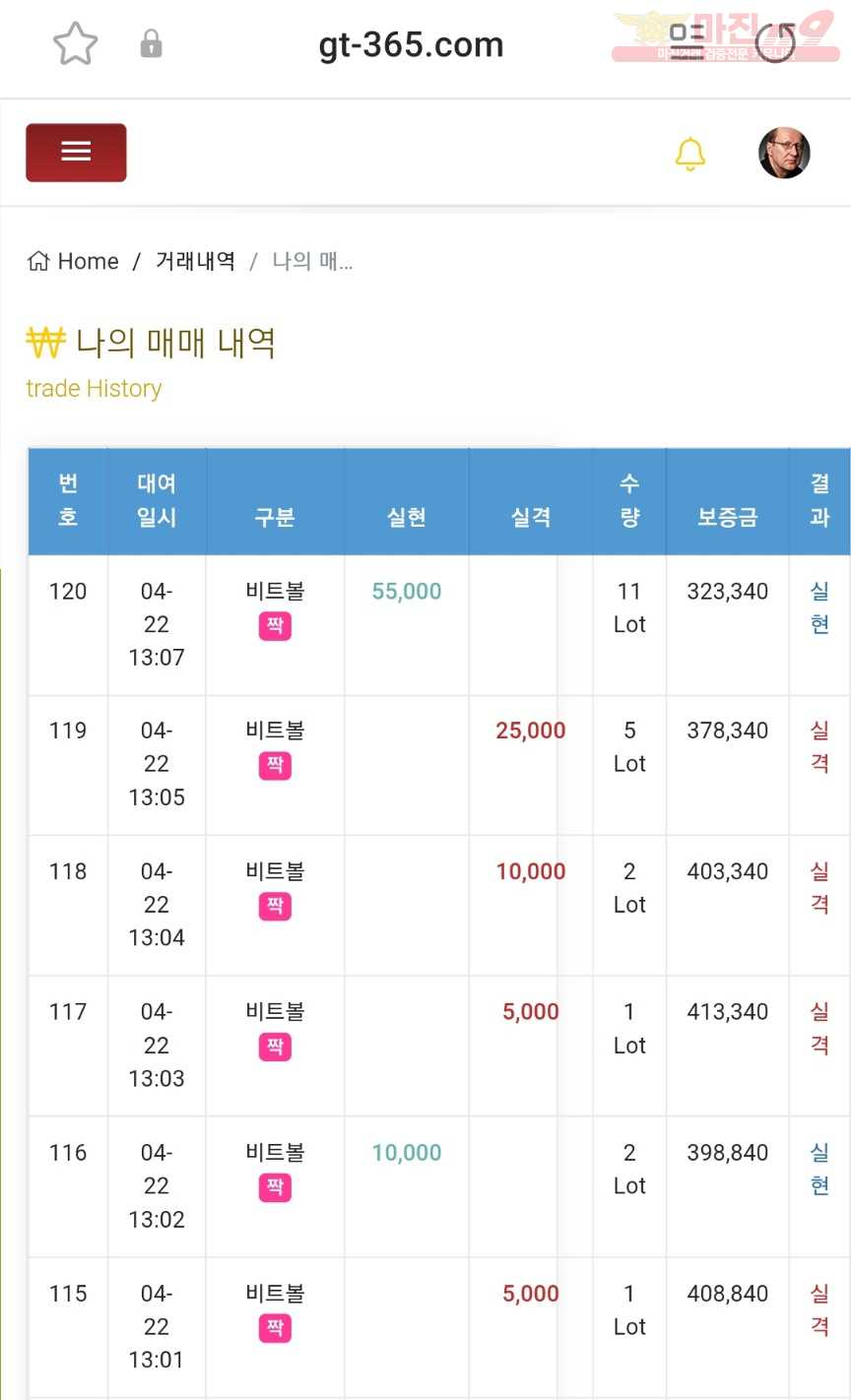Tap the padlock security icon
This screenshot has width=851, height=1400.
point(151,43)
